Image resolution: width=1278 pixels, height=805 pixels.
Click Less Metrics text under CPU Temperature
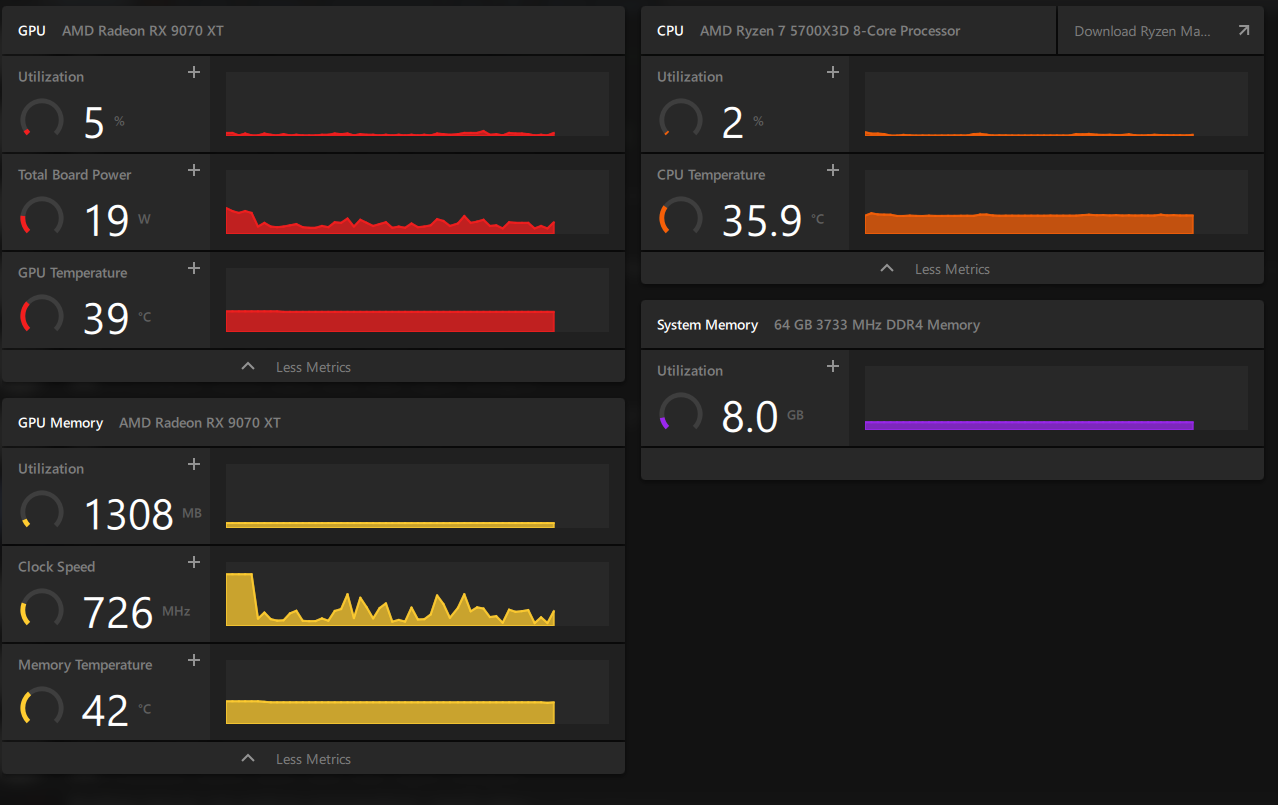[952, 269]
